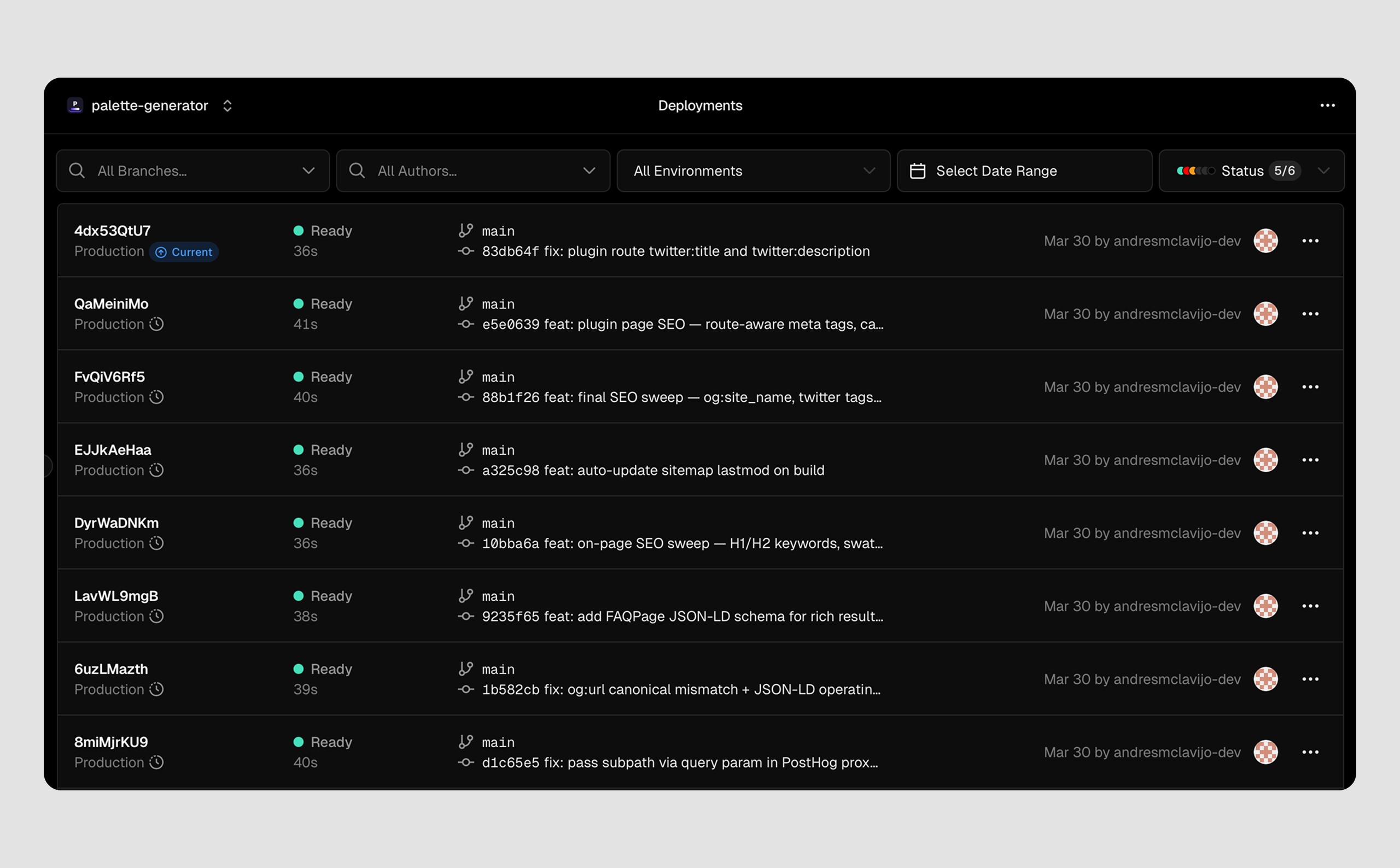Click the Deployments page title

click(x=699, y=105)
